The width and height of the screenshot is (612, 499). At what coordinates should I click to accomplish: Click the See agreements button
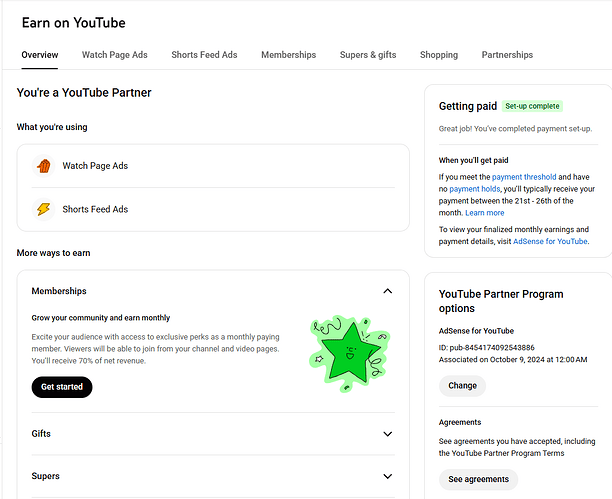click(479, 479)
